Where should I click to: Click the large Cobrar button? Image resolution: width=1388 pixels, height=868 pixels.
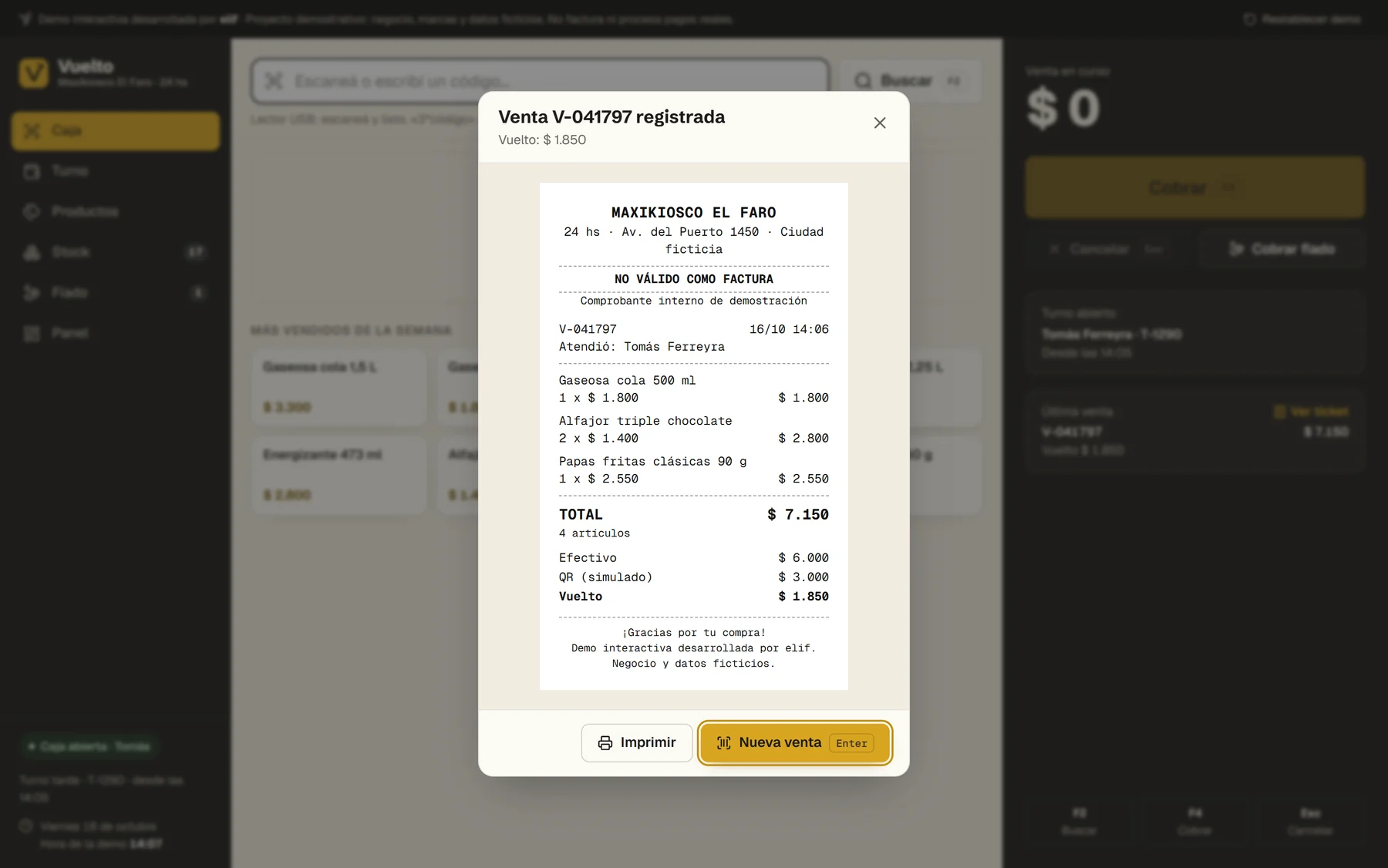tap(1194, 187)
